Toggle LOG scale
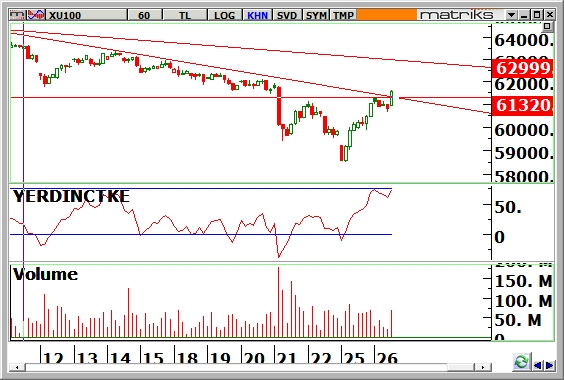This screenshot has height=380, width=564. pyautogui.click(x=225, y=15)
